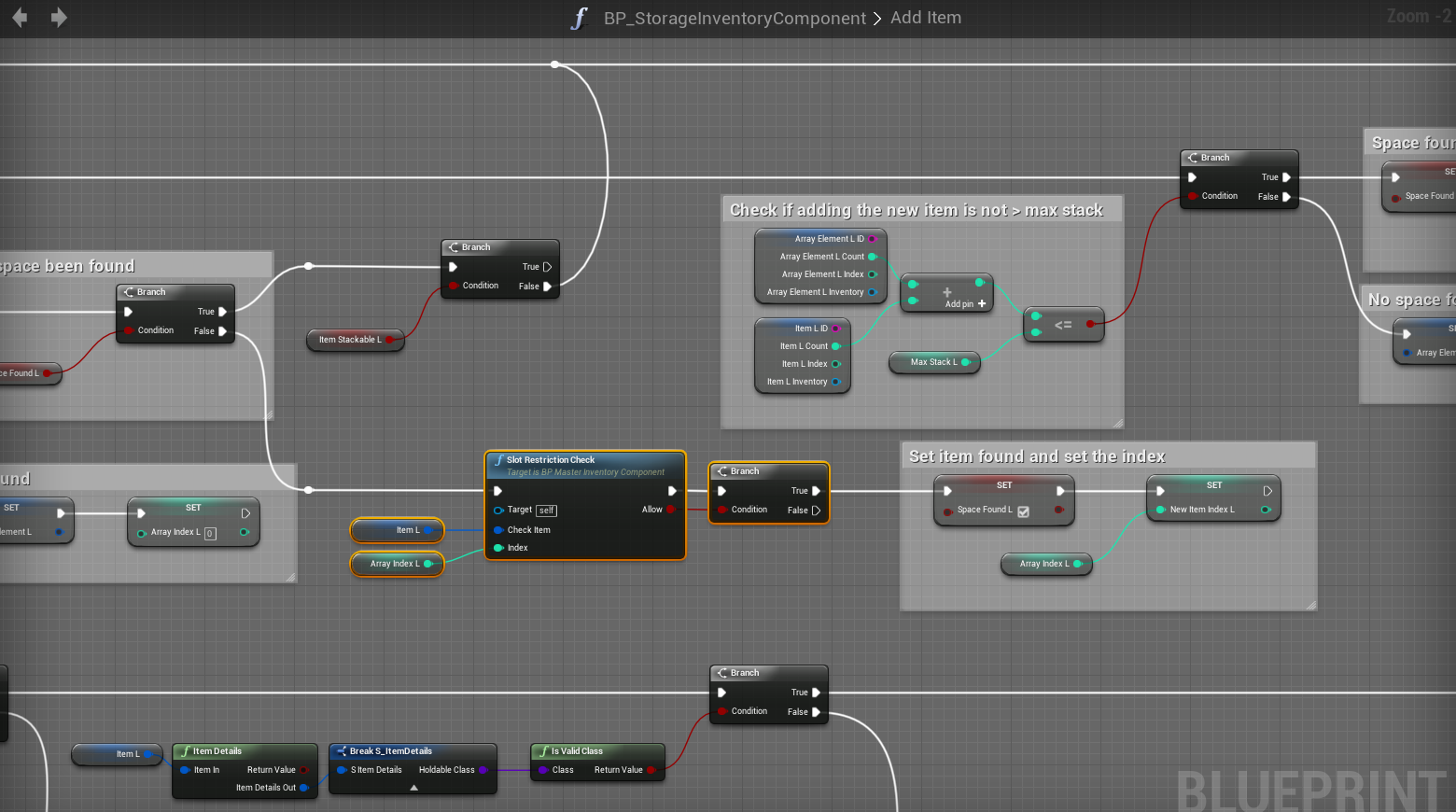Toggle the Space Found L checkbox
Screen dimensions: 1456x812
[1023, 511]
